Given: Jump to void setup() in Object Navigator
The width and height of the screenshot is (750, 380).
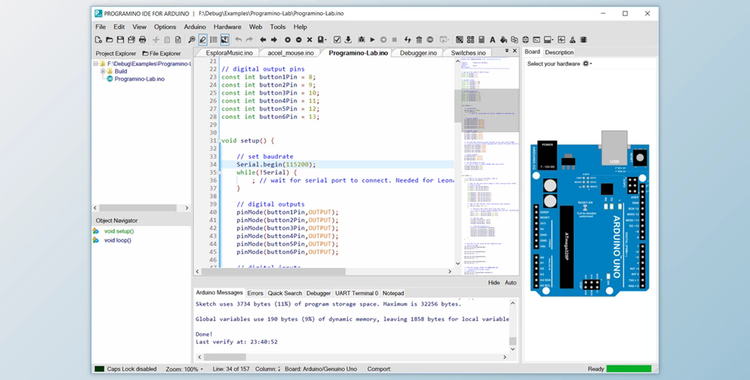Looking at the screenshot, I should pyautogui.click(x=119, y=231).
